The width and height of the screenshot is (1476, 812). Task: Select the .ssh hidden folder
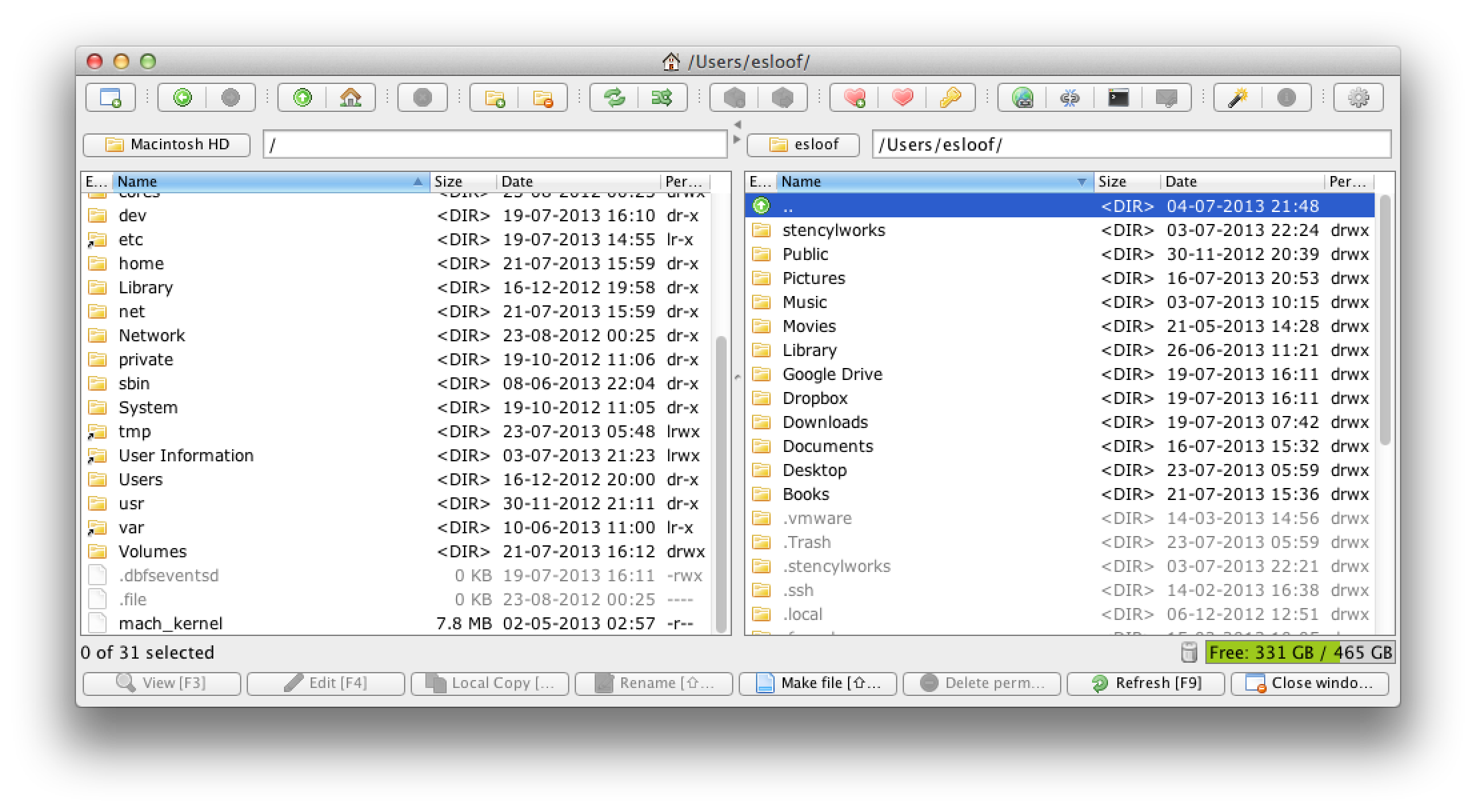[1060, 590]
